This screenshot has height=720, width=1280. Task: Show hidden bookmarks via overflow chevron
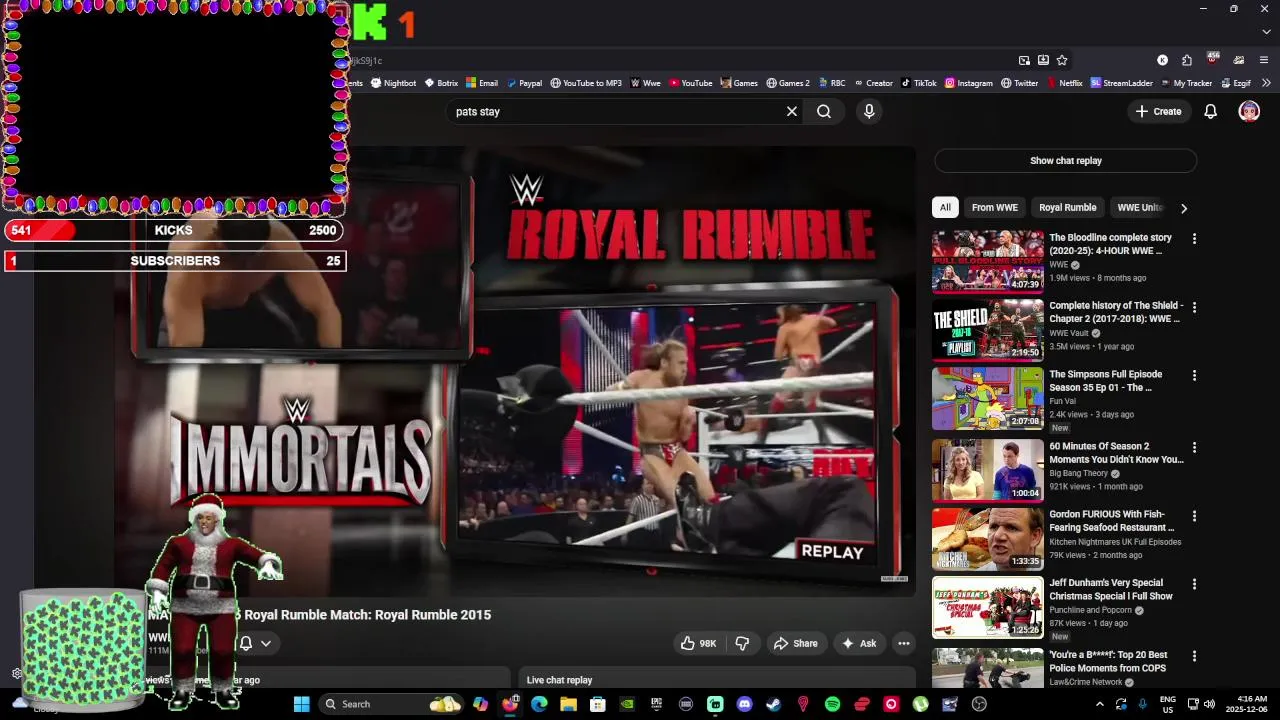coord(1267,83)
